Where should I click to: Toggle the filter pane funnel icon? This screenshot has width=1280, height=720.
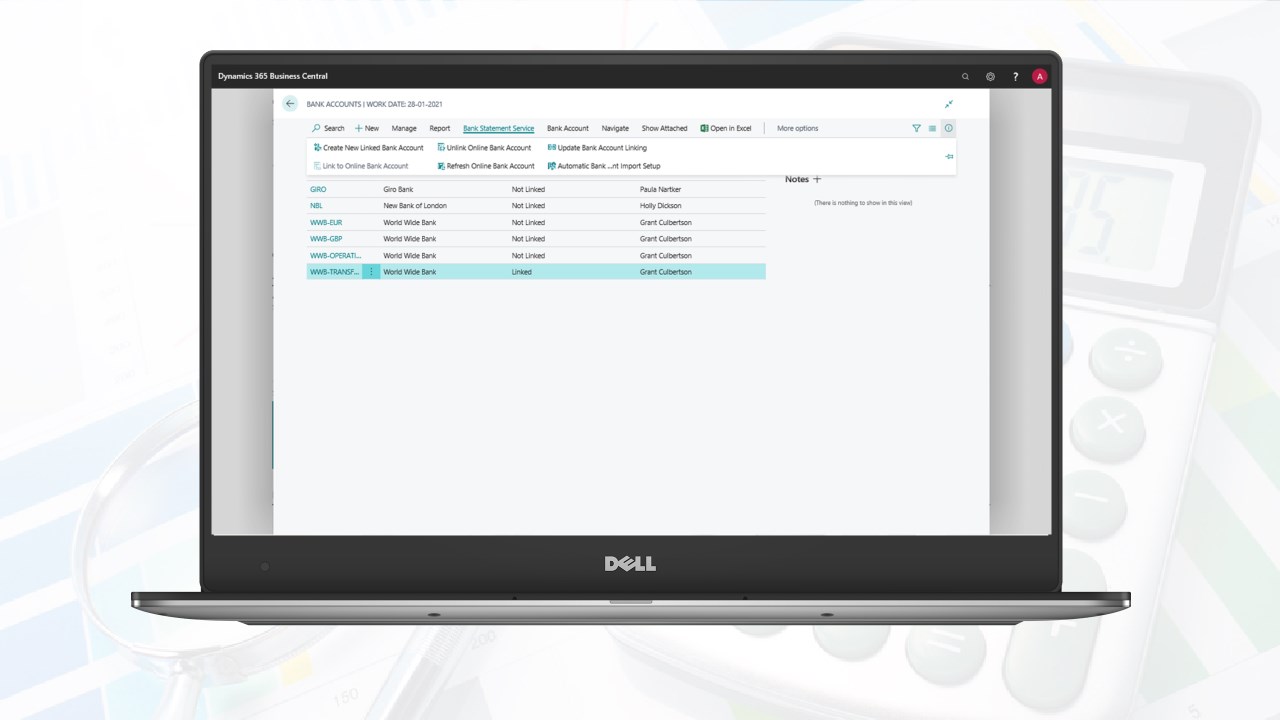[917, 128]
